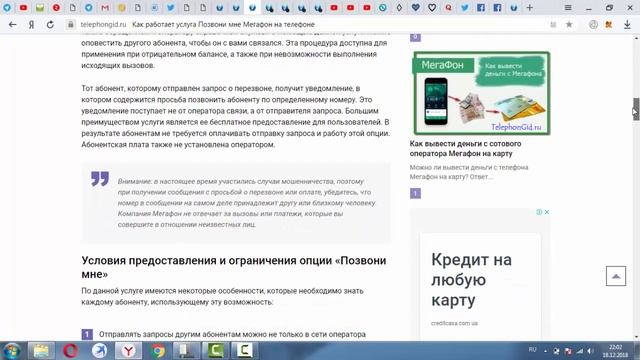Screen dimensions: 640x360
Task: Open the Action Center flag tray icon
Action: tap(568, 351)
